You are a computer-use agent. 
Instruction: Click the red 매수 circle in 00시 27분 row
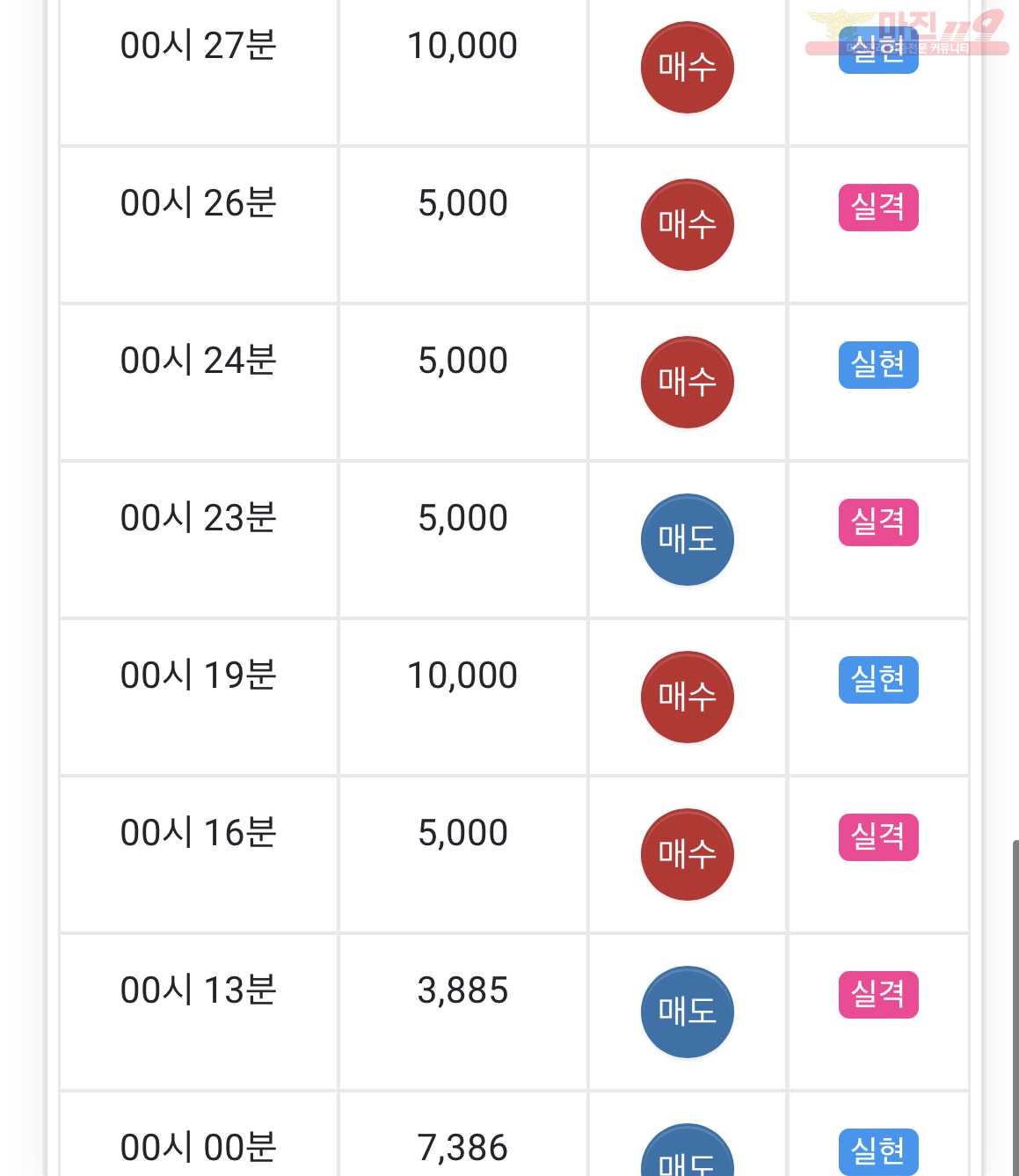pyautogui.click(x=687, y=68)
